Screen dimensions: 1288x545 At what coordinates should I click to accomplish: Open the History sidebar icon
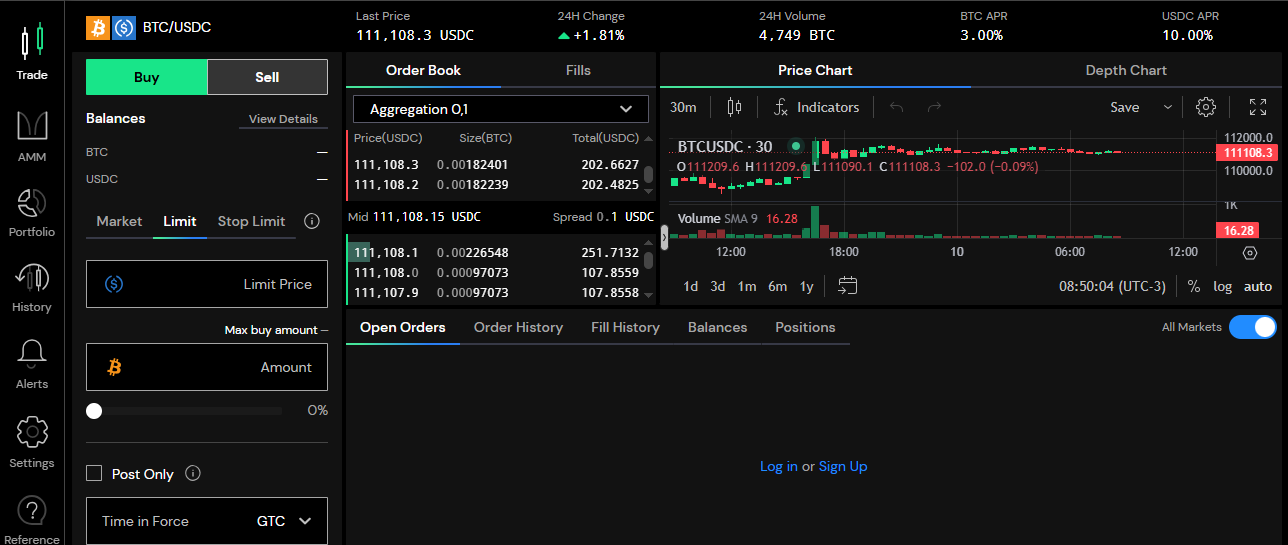click(x=32, y=279)
